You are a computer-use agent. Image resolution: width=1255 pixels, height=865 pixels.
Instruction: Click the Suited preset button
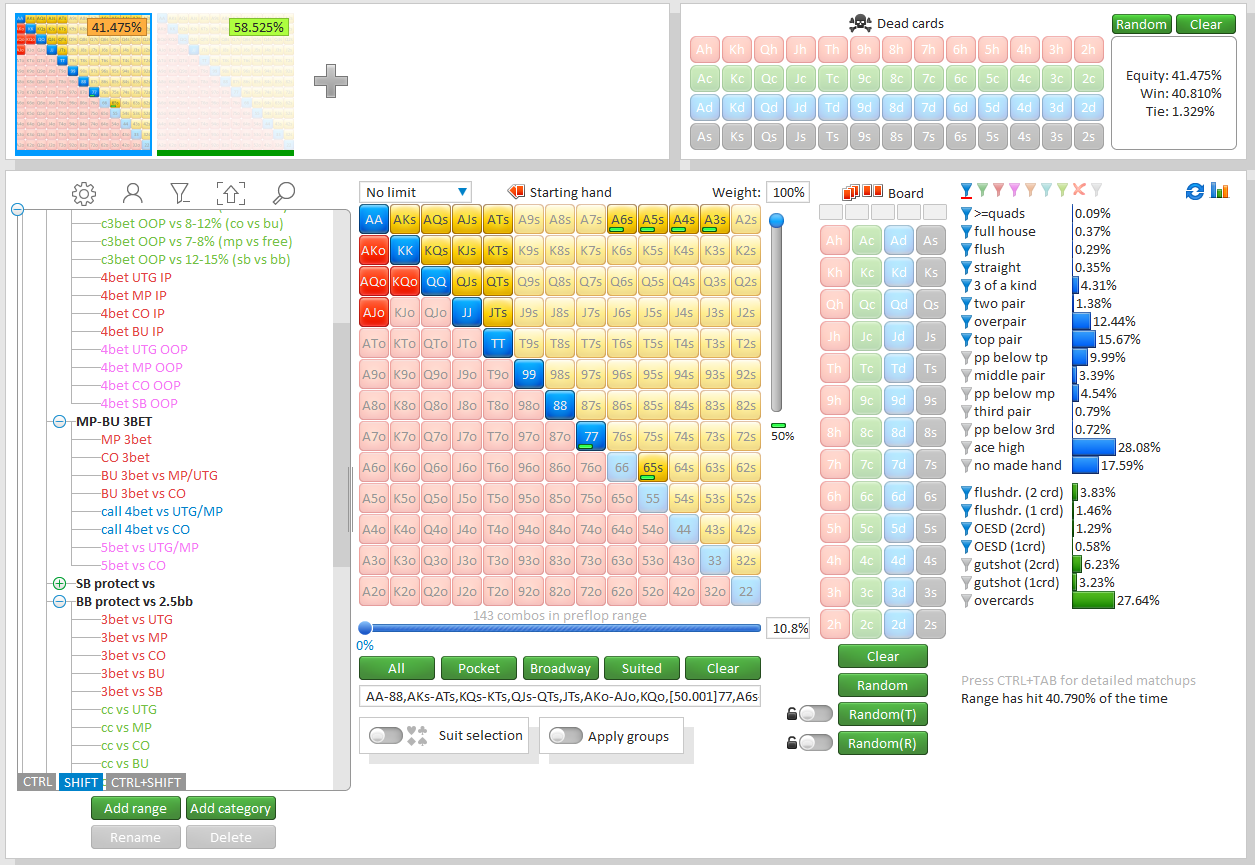(x=641, y=668)
